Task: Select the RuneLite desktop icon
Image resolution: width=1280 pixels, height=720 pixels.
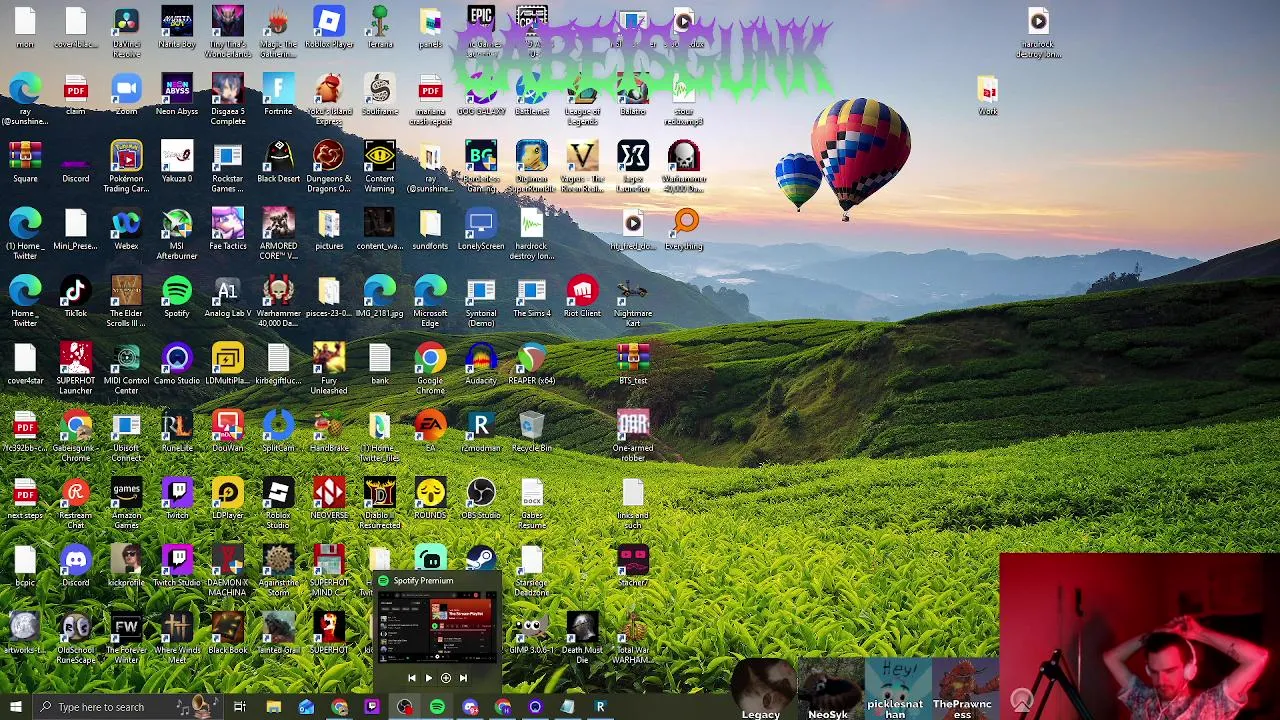Action: (x=177, y=432)
